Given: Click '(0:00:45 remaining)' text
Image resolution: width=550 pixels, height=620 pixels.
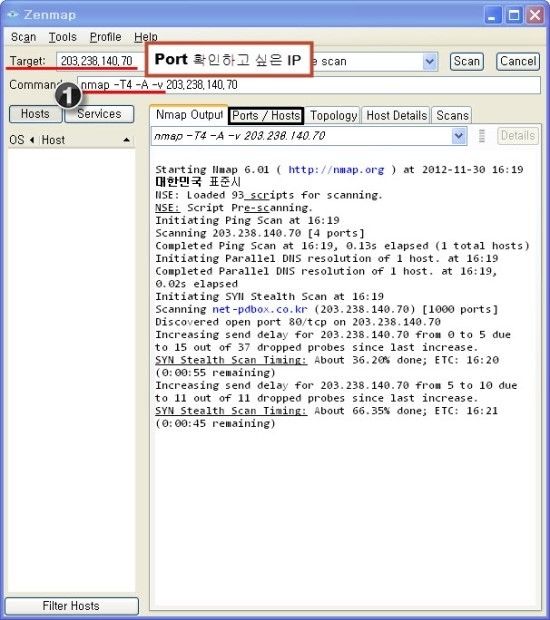Looking at the screenshot, I should [x=215, y=423].
